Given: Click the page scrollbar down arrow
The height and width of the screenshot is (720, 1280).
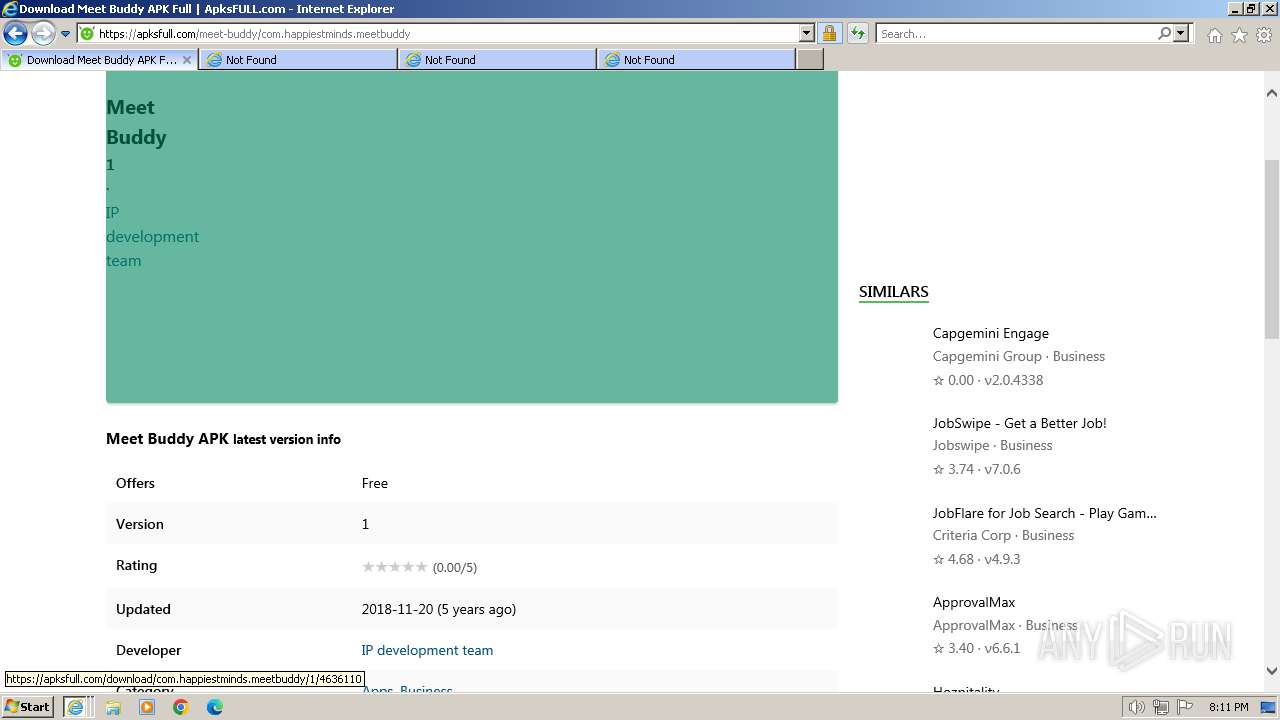Looking at the screenshot, I should pyautogui.click(x=1271, y=671).
